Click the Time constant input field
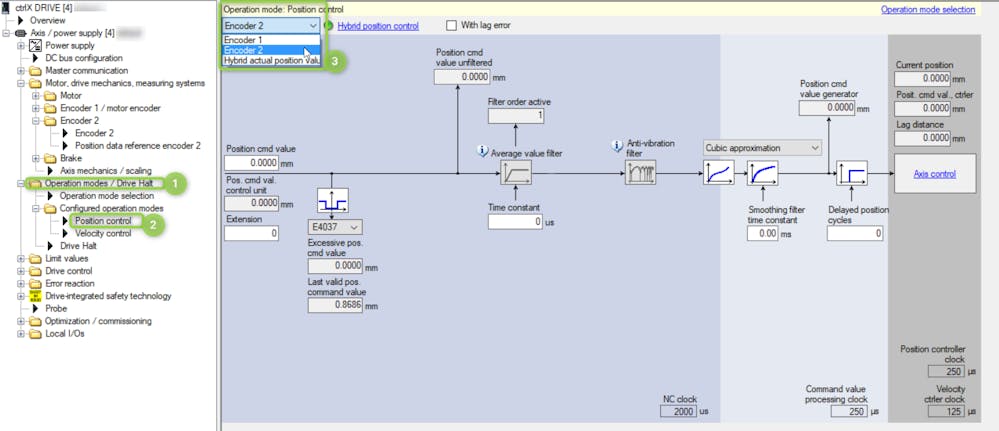The height and width of the screenshot is (431, 999). pyautogui.click(x=515, y=222)
